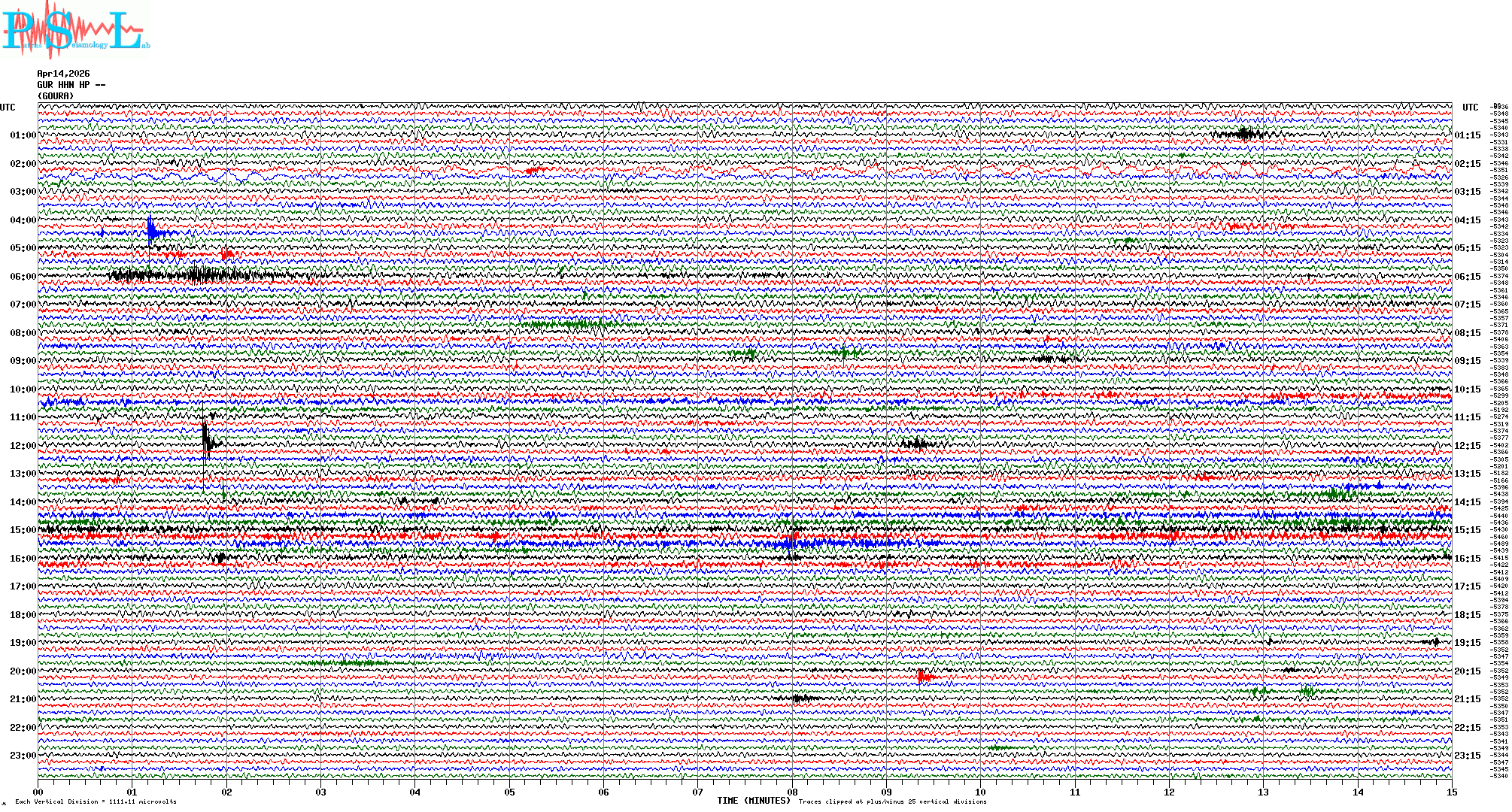1512x812 pixels.
Task: Select the 23:00 hour label on left
Action: point(23,756)
